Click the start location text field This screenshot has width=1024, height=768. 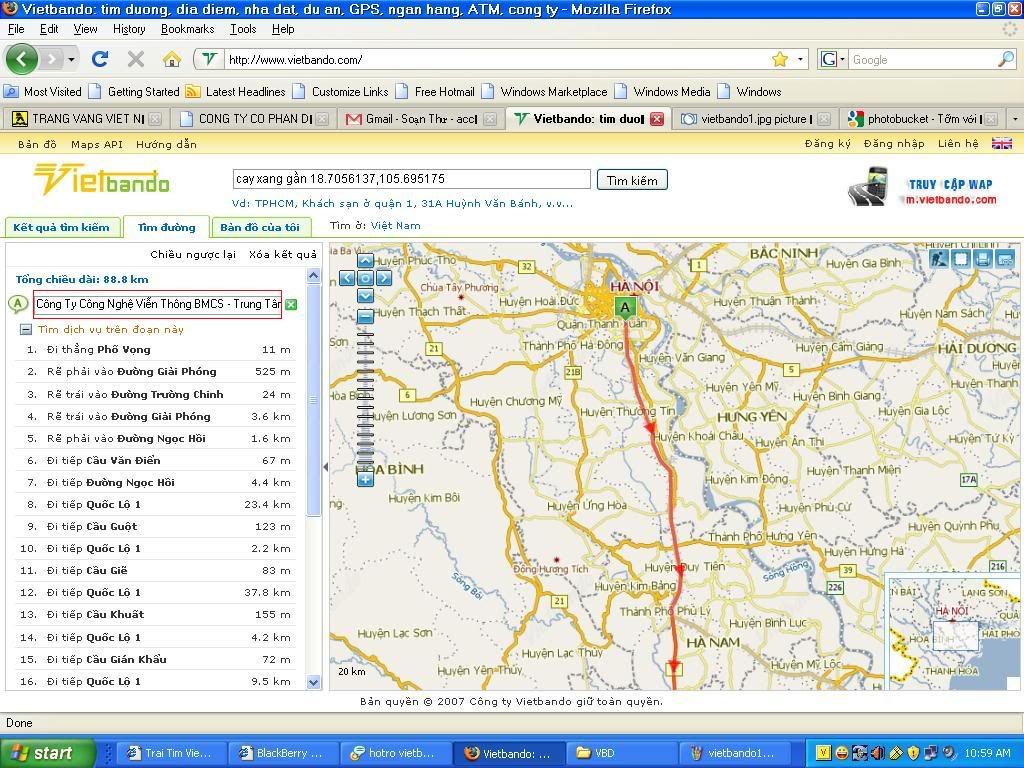click(x=157, y=304)
